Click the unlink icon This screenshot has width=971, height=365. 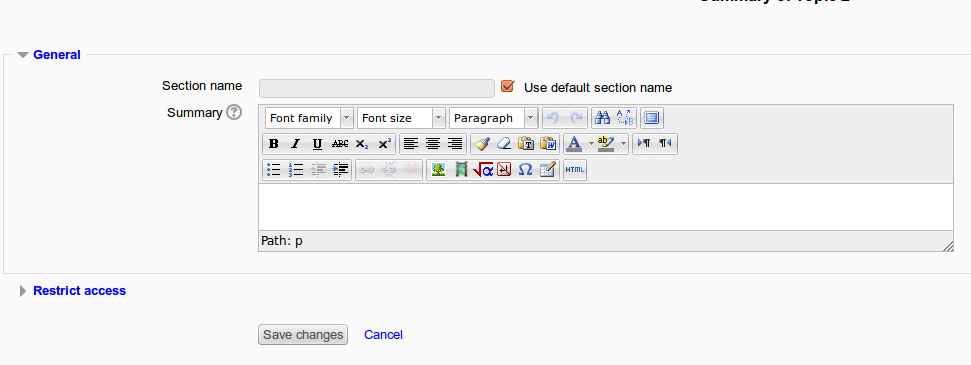(389, 169)
